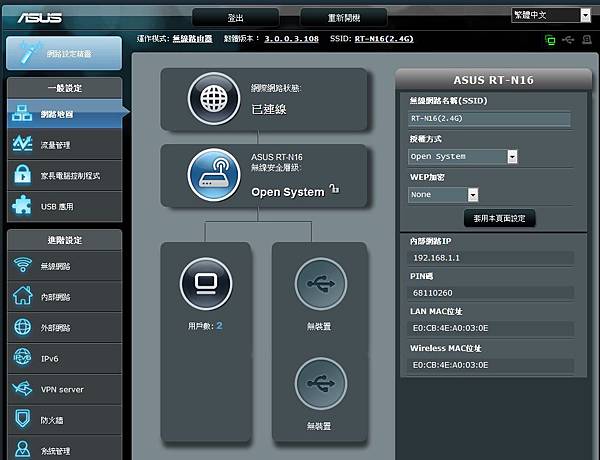Click the user count number 2
The width and height of the screenshot is (600, 460).
coord(219,326)
